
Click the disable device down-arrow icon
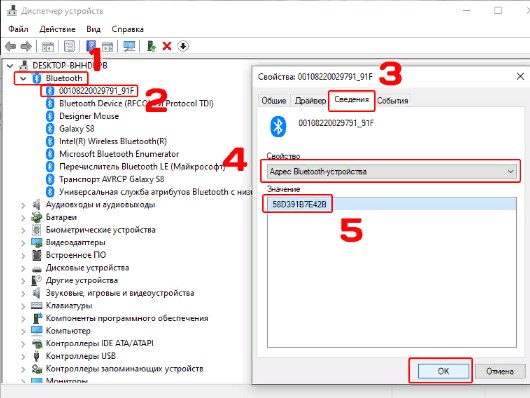pos(183,46)
